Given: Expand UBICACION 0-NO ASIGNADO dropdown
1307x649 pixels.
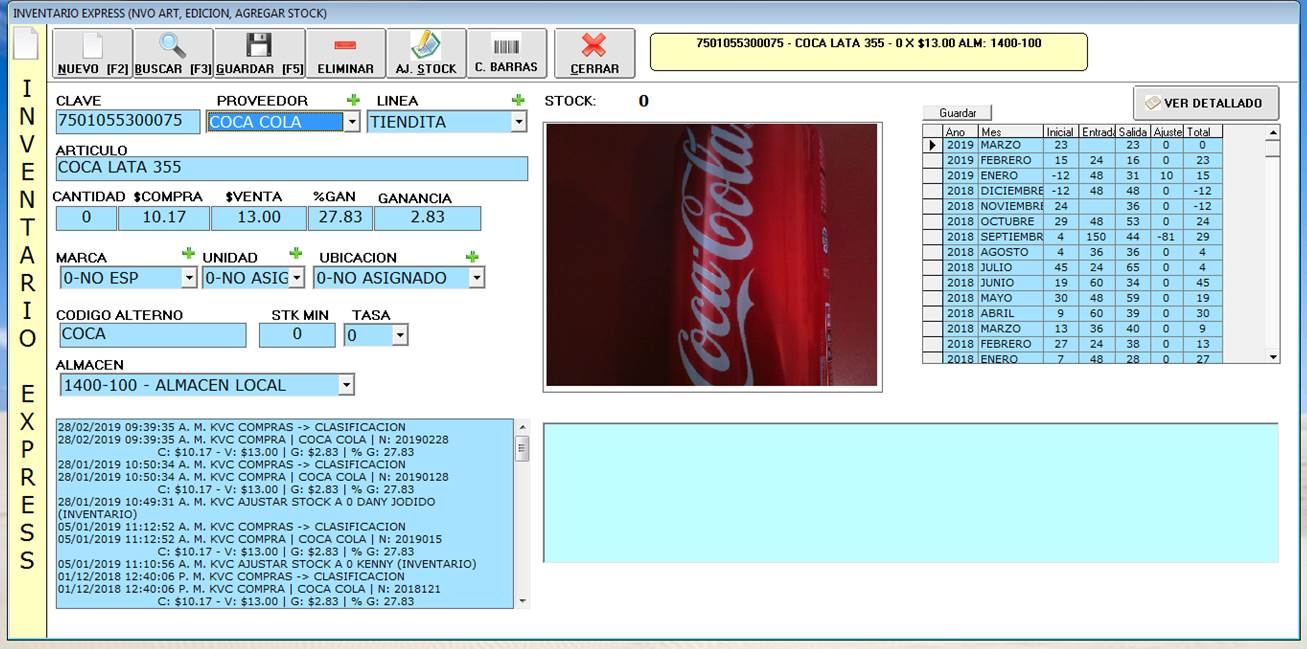Looking at the screenshot, I should pos(476,278).
